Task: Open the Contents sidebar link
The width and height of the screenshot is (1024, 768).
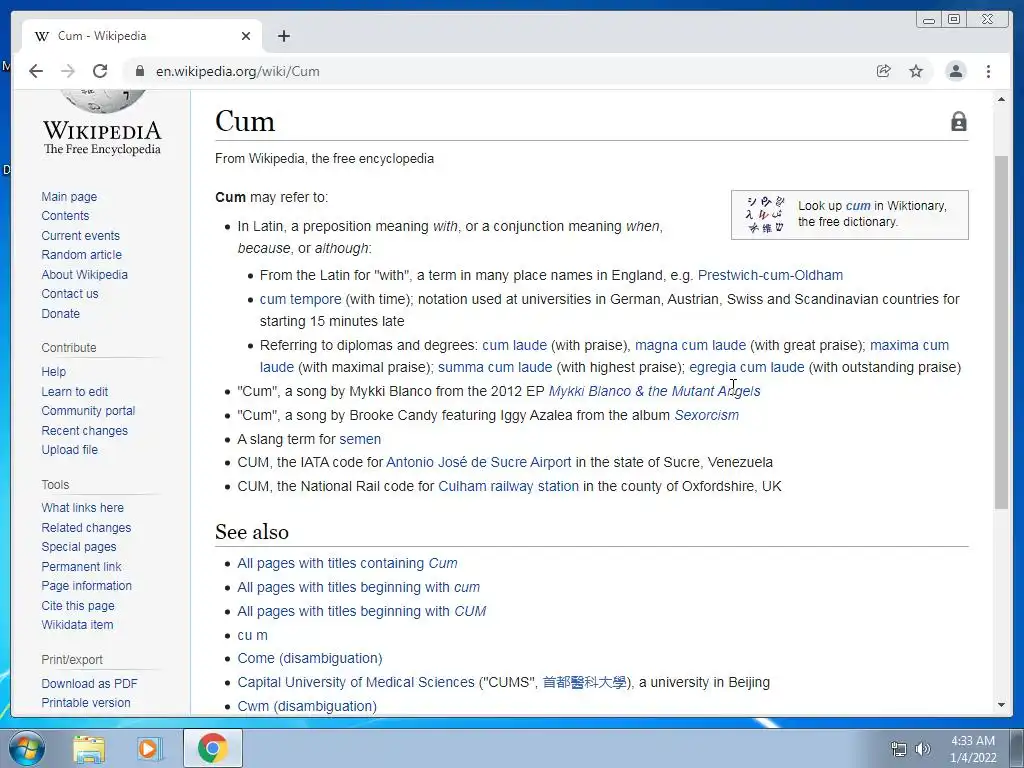Action: coord(65,216)
